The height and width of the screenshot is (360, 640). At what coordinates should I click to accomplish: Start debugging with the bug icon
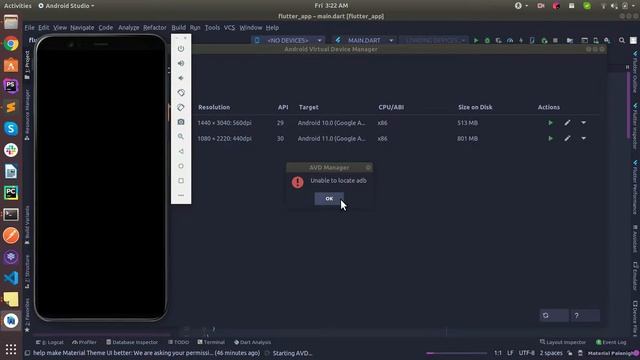pyautogui.click(x=487, y=40)
